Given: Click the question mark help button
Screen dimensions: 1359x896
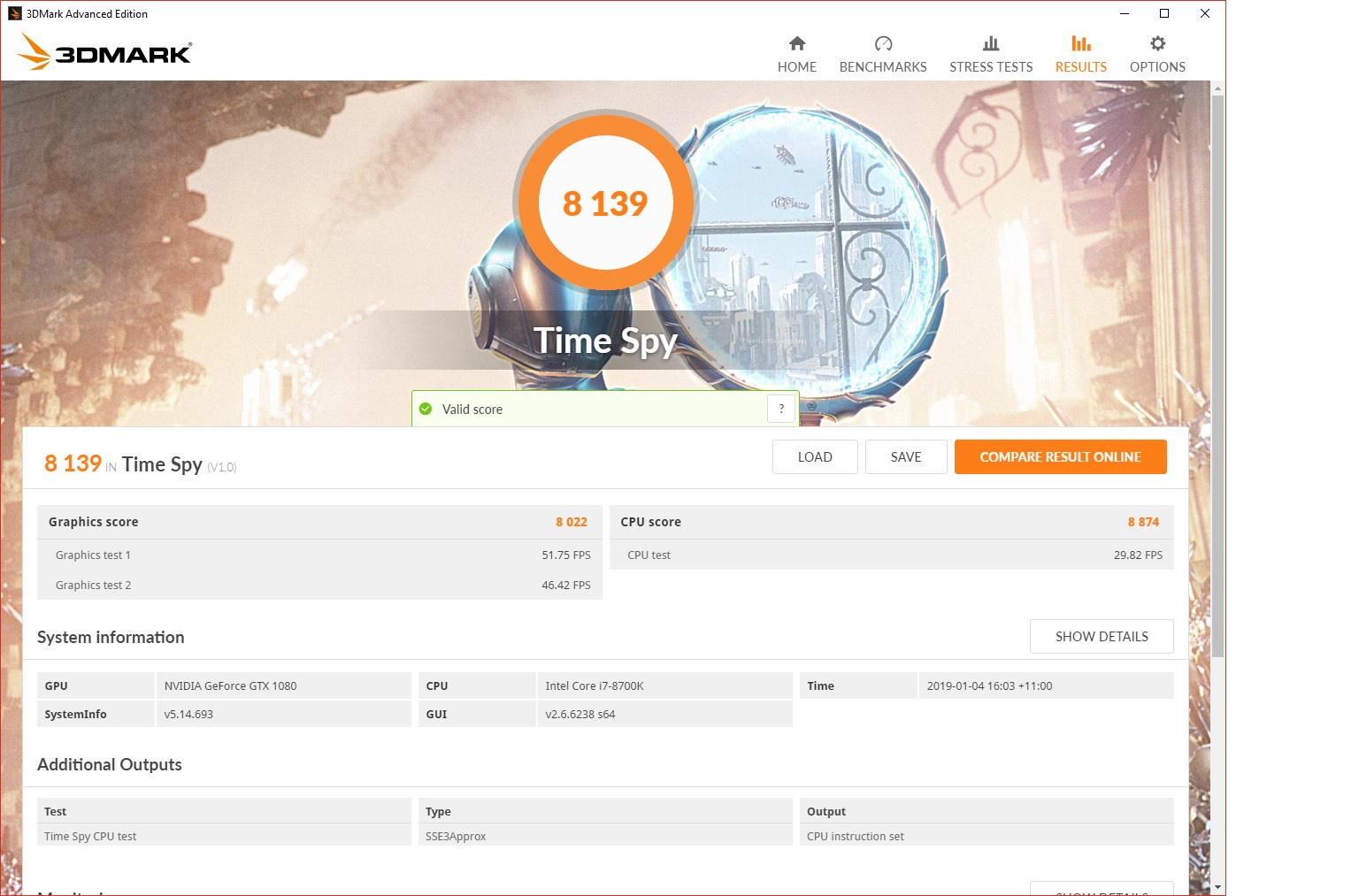Looking at the screenshot, I should [x=781, y=409].
